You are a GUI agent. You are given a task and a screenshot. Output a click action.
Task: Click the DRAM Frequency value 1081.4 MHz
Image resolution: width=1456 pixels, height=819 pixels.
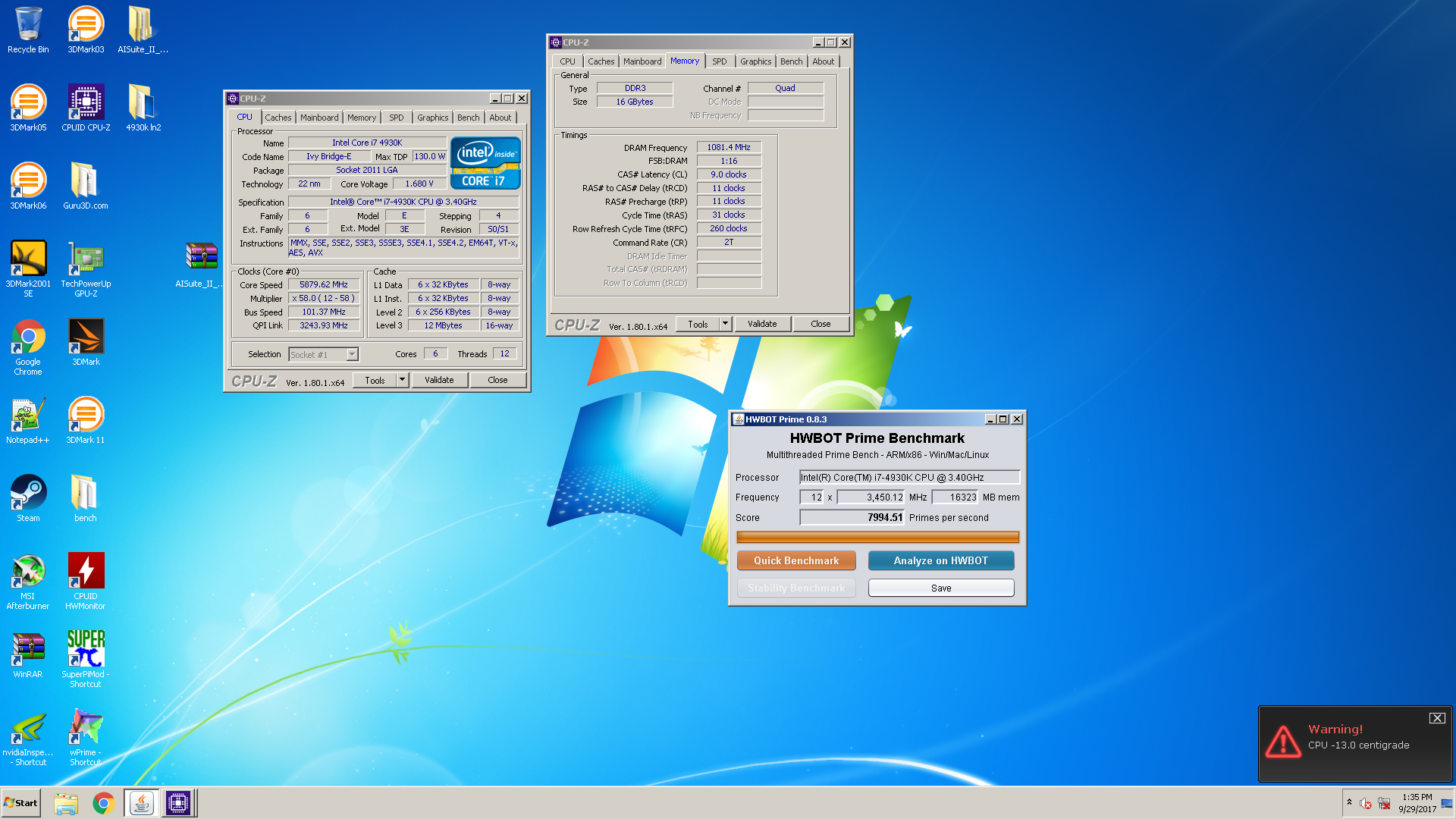pos(729,147)
